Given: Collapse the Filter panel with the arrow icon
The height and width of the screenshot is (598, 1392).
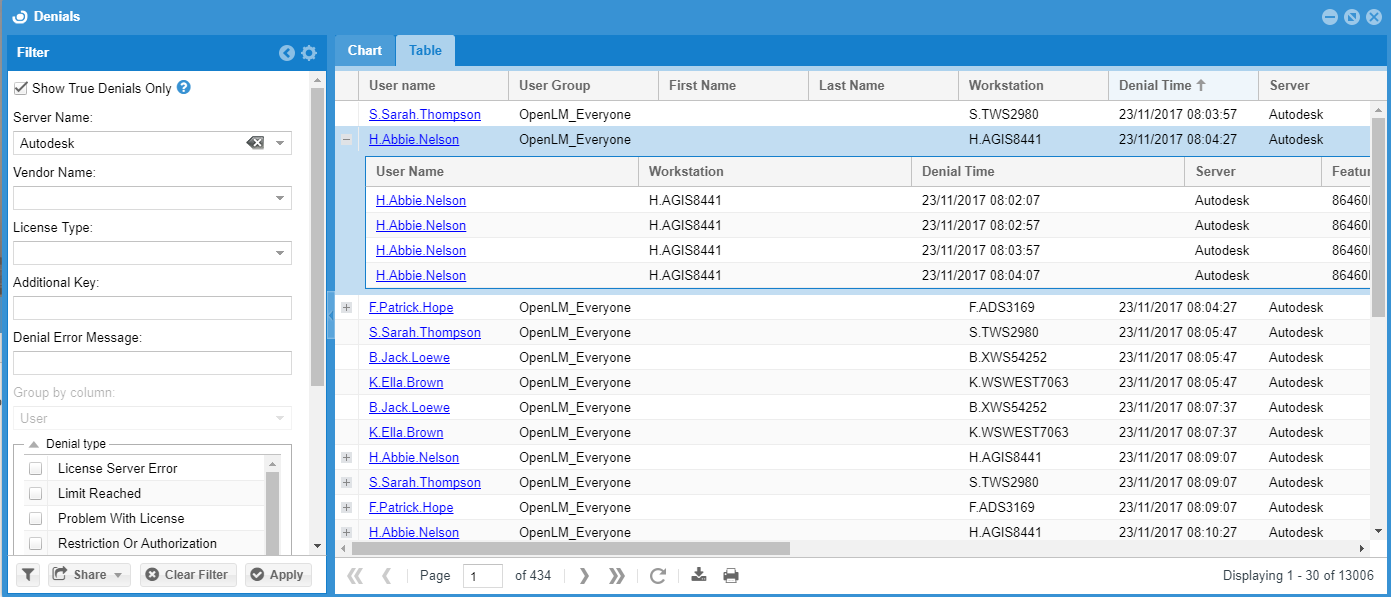Looking at the screenshot, I should click(x=287, y=53).
